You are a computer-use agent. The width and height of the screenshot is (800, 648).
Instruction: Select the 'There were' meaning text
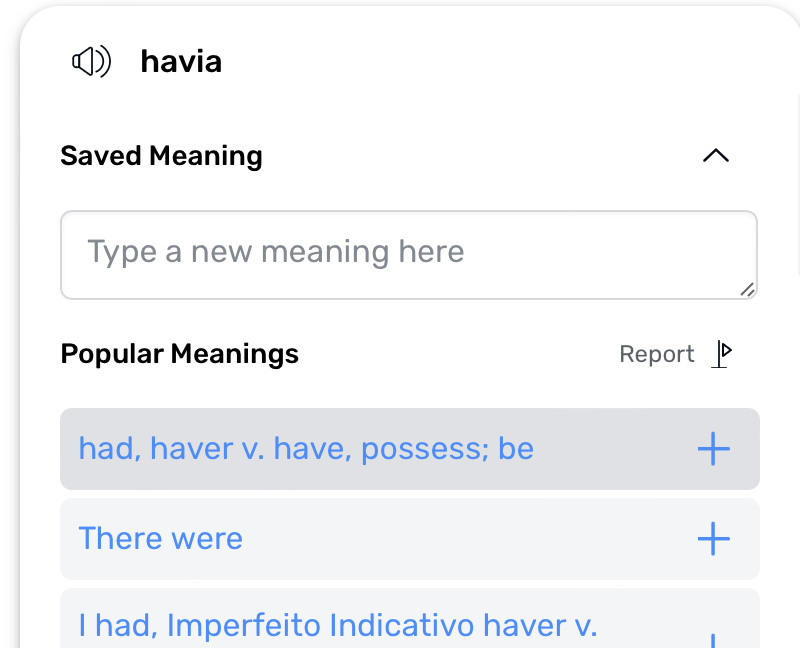click(x=161, y=538)
